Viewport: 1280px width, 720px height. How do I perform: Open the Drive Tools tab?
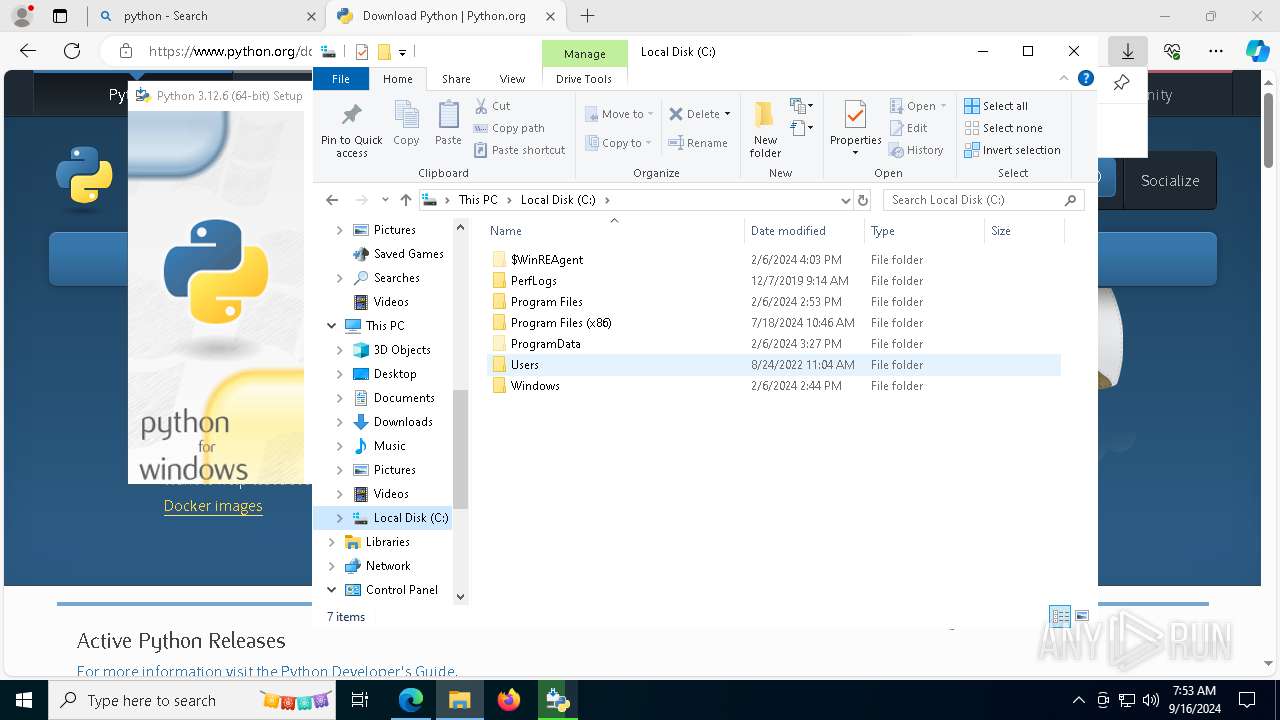pyautogui.click(x=584, y=79)
